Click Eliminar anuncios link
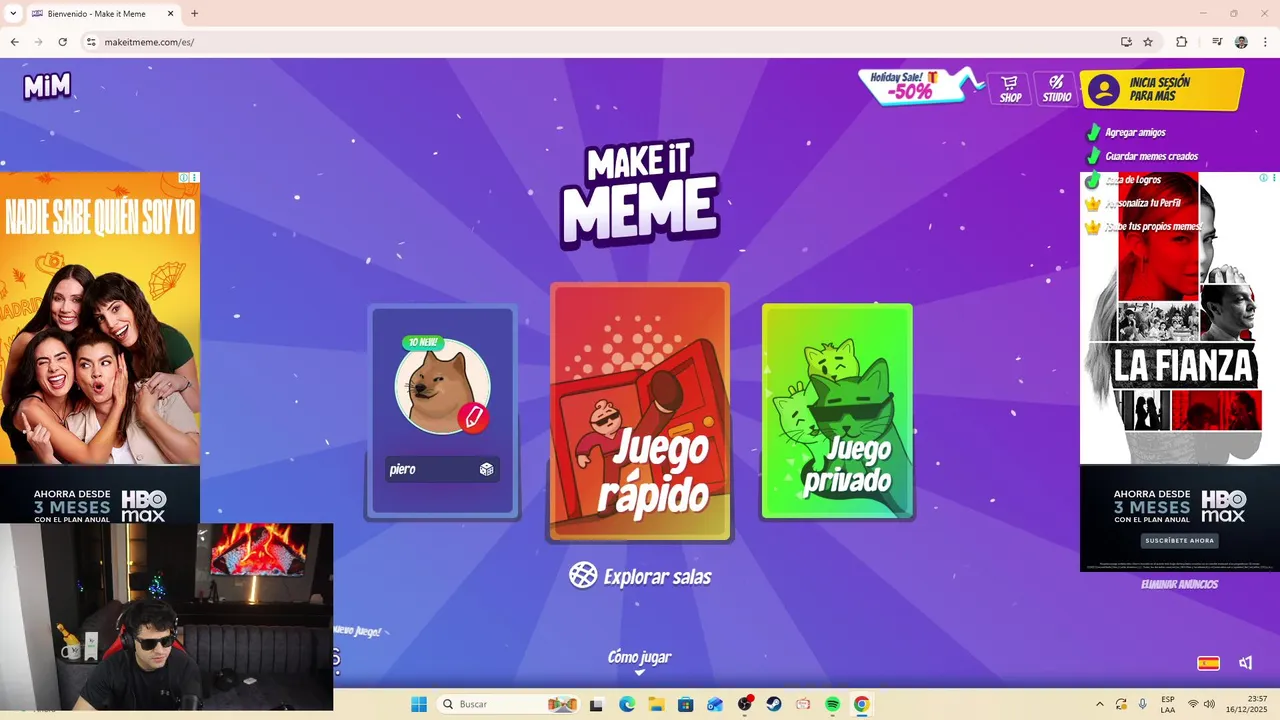Viewport: 1280px width, 720px height. pos(1179,584)
